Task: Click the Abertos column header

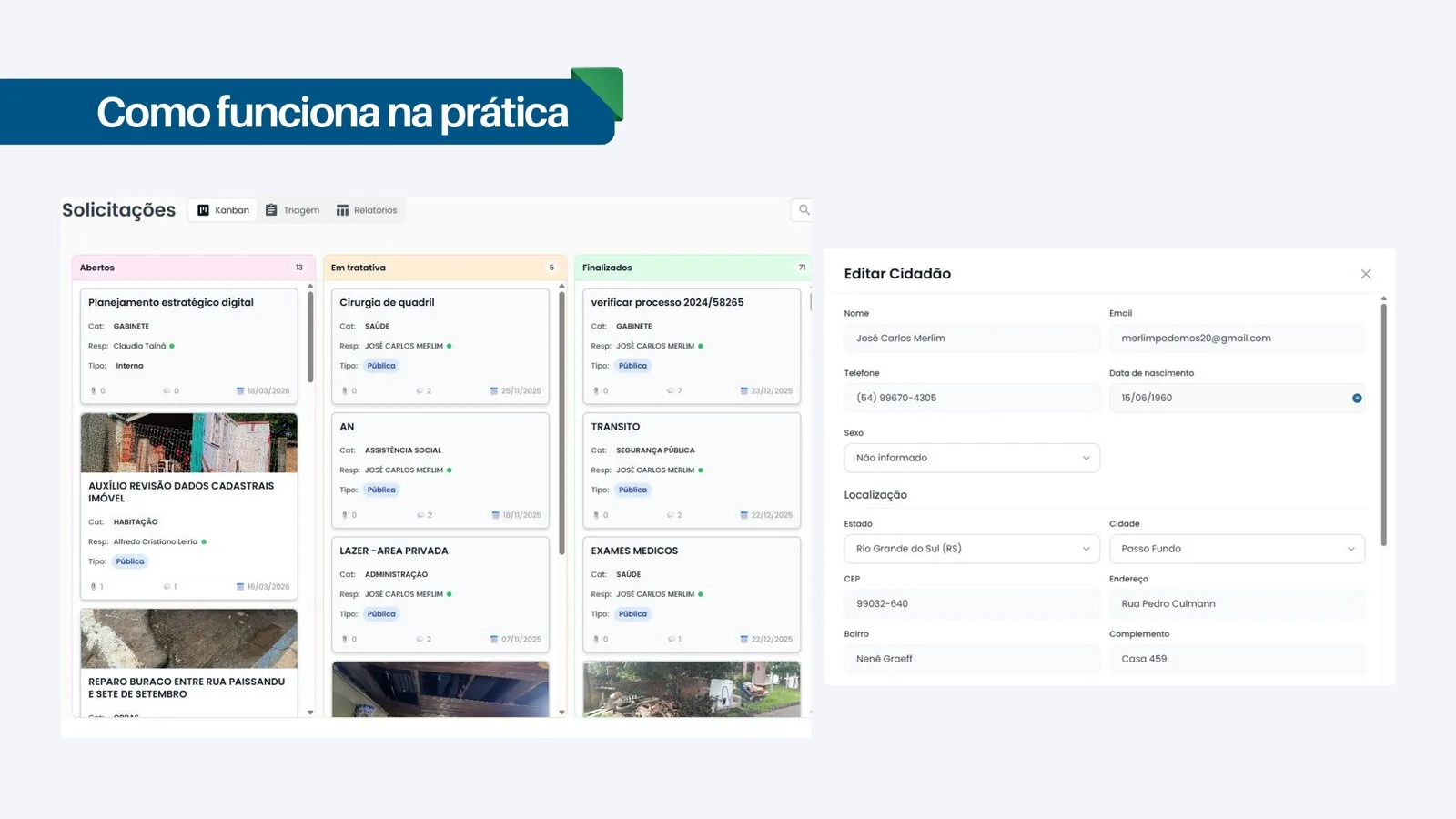Action: pos(194,268)
